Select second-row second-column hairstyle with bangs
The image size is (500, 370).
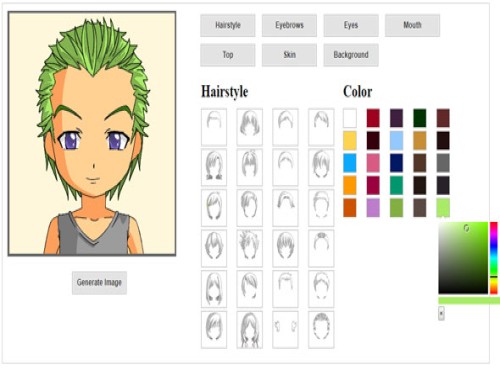point(250,167)
